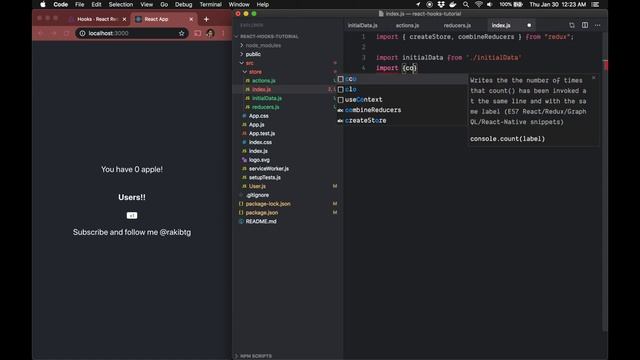This screenshot has width=640, height=360.
Task: Open User.js file
Action: click(x=257, y=186)
